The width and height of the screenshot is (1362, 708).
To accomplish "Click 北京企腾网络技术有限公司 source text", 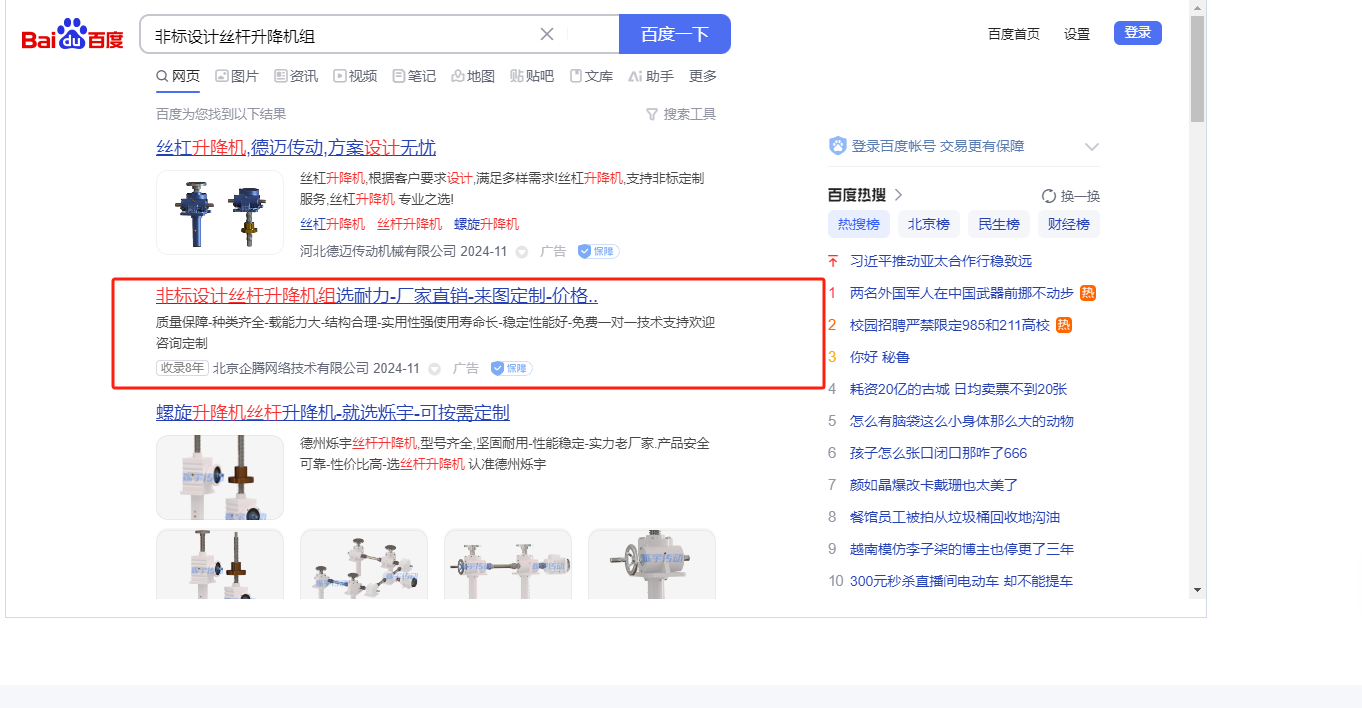I will (x=291, y=368).
